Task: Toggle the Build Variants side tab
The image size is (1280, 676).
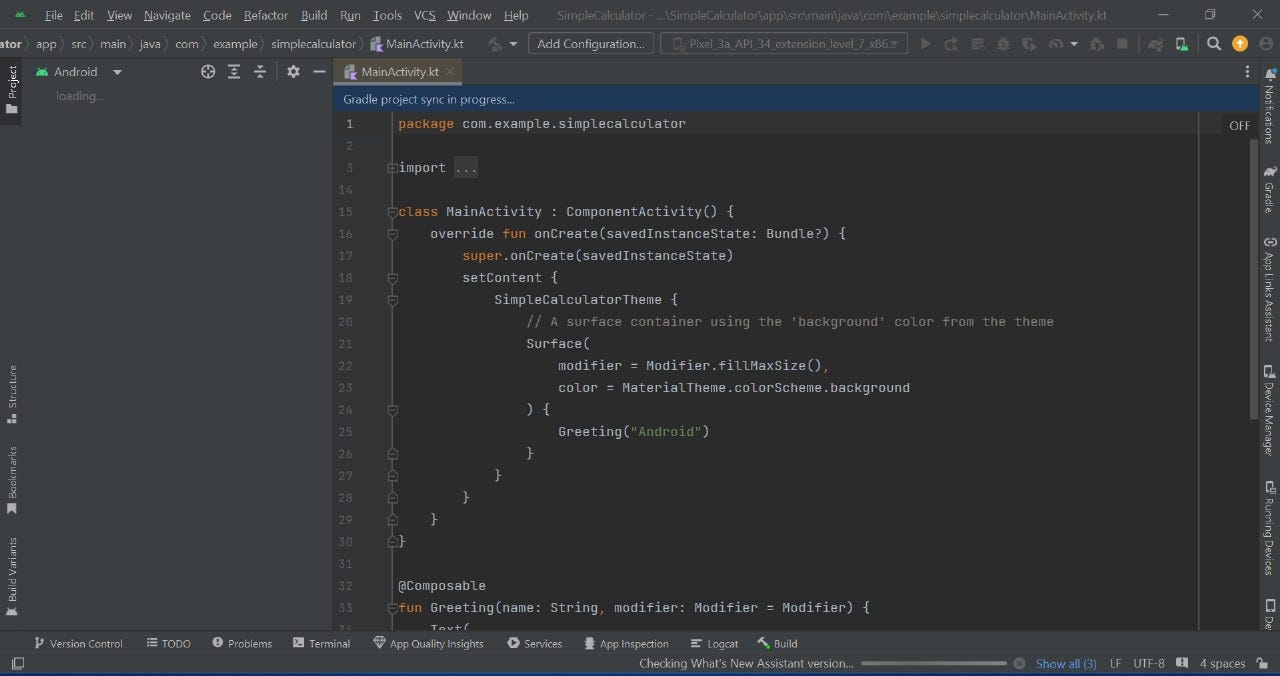Action: click(12, 576)
